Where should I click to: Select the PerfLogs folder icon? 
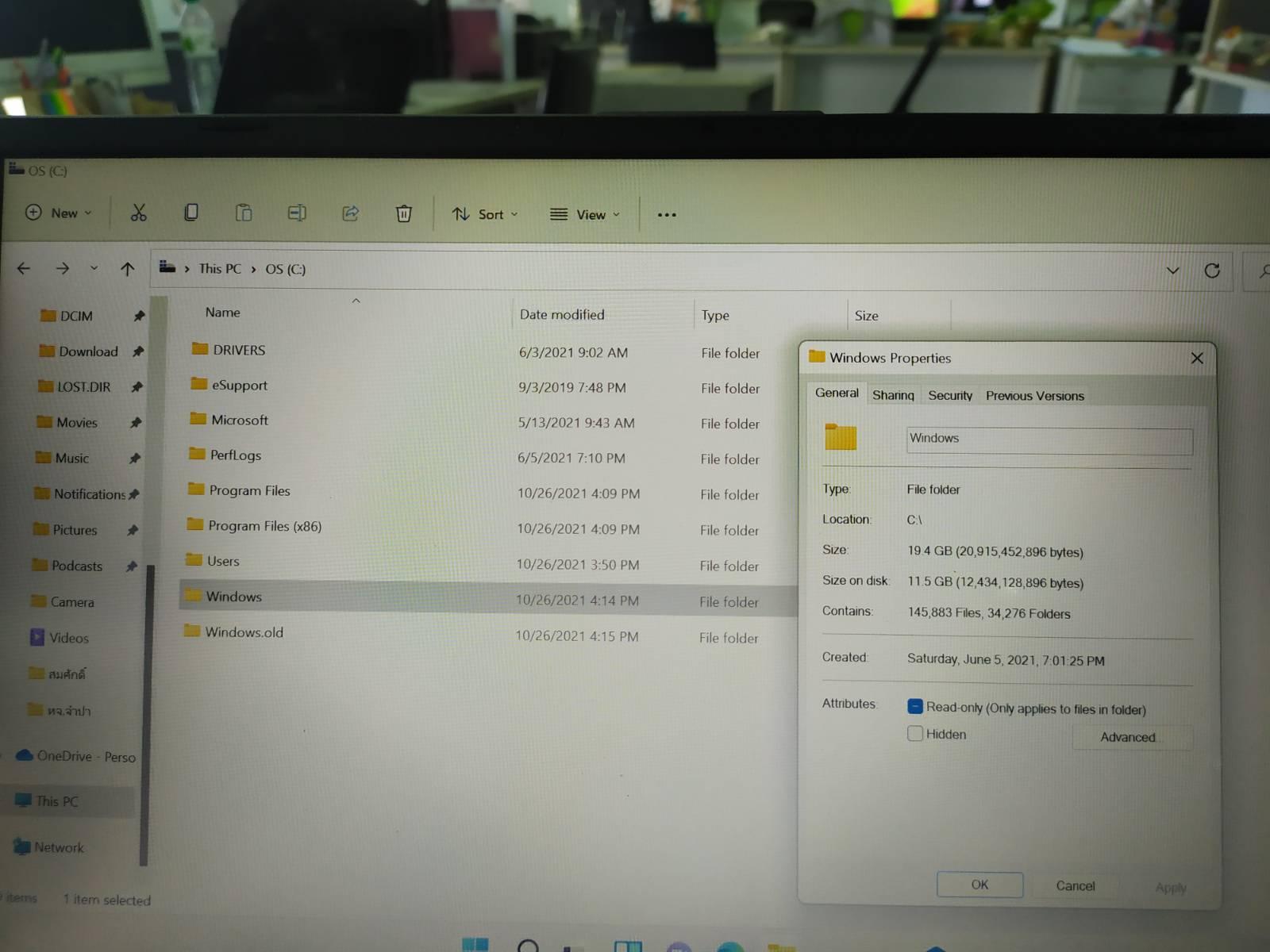pos(198,454)
